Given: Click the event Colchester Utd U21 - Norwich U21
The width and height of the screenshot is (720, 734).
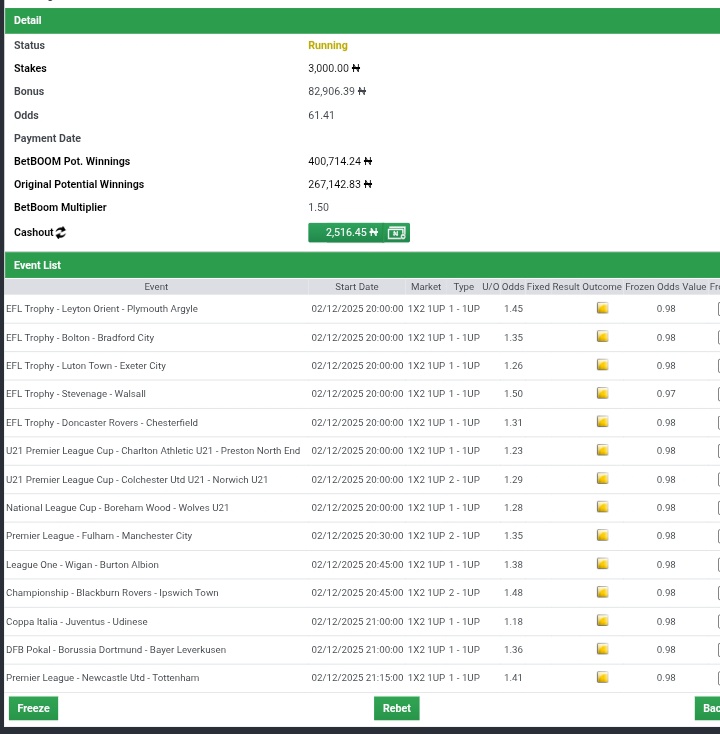Looking at the screenshot, I should [137, 480].
